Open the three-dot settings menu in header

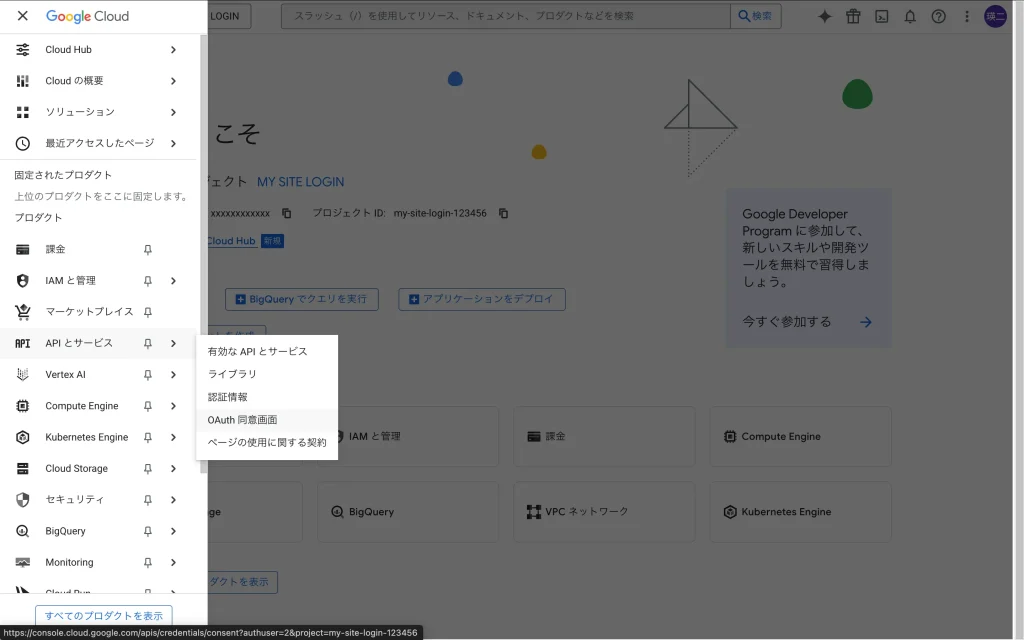(x=966, y=16)
